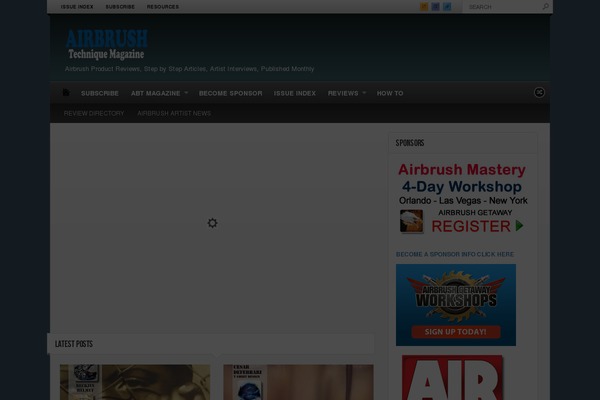Open Issue Index in main navigation

[295, 93]
